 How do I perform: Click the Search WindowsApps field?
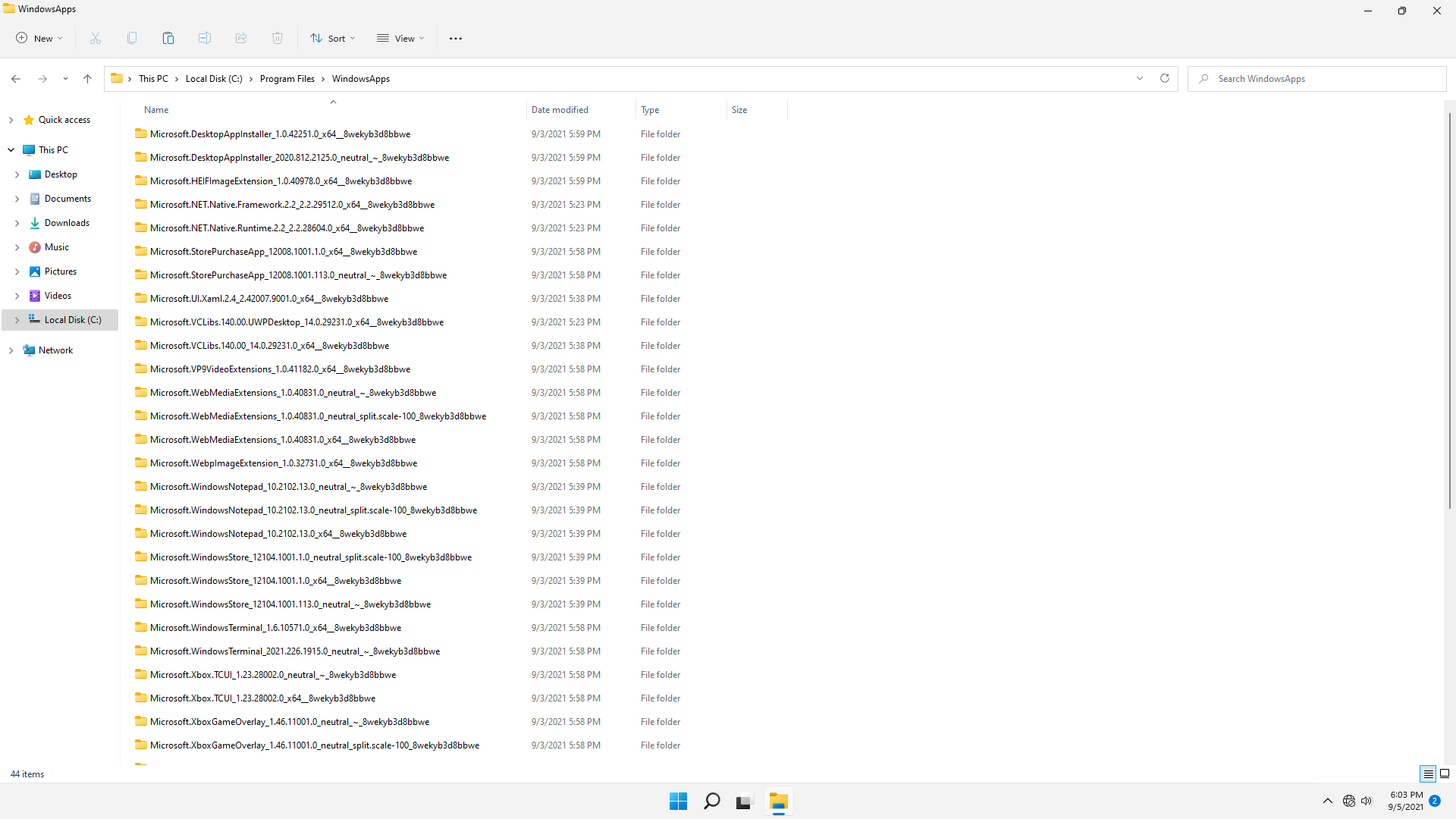click(1317, 79)
